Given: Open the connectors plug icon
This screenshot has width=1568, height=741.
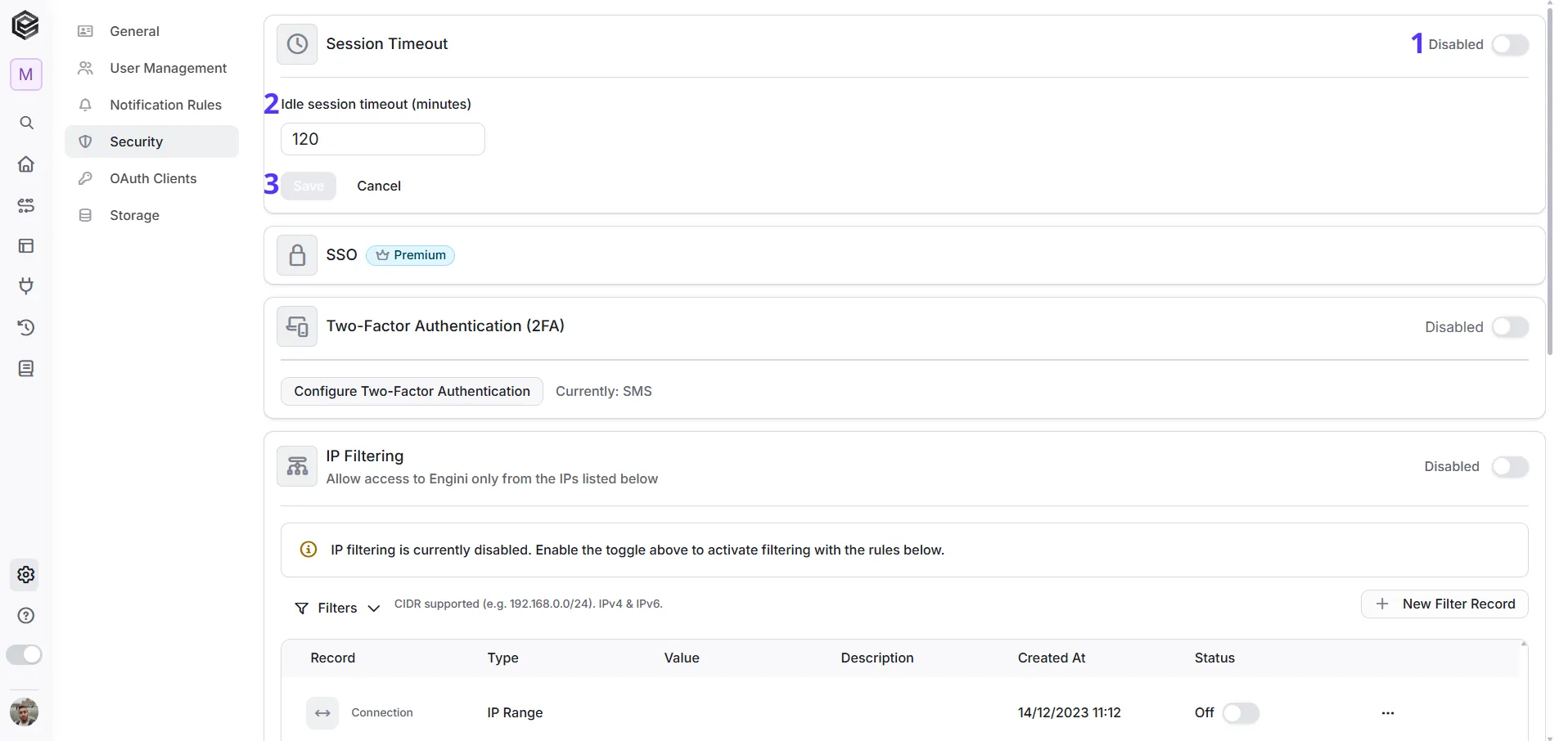Looking at the screenshot, I should click(x=26, y=285).
